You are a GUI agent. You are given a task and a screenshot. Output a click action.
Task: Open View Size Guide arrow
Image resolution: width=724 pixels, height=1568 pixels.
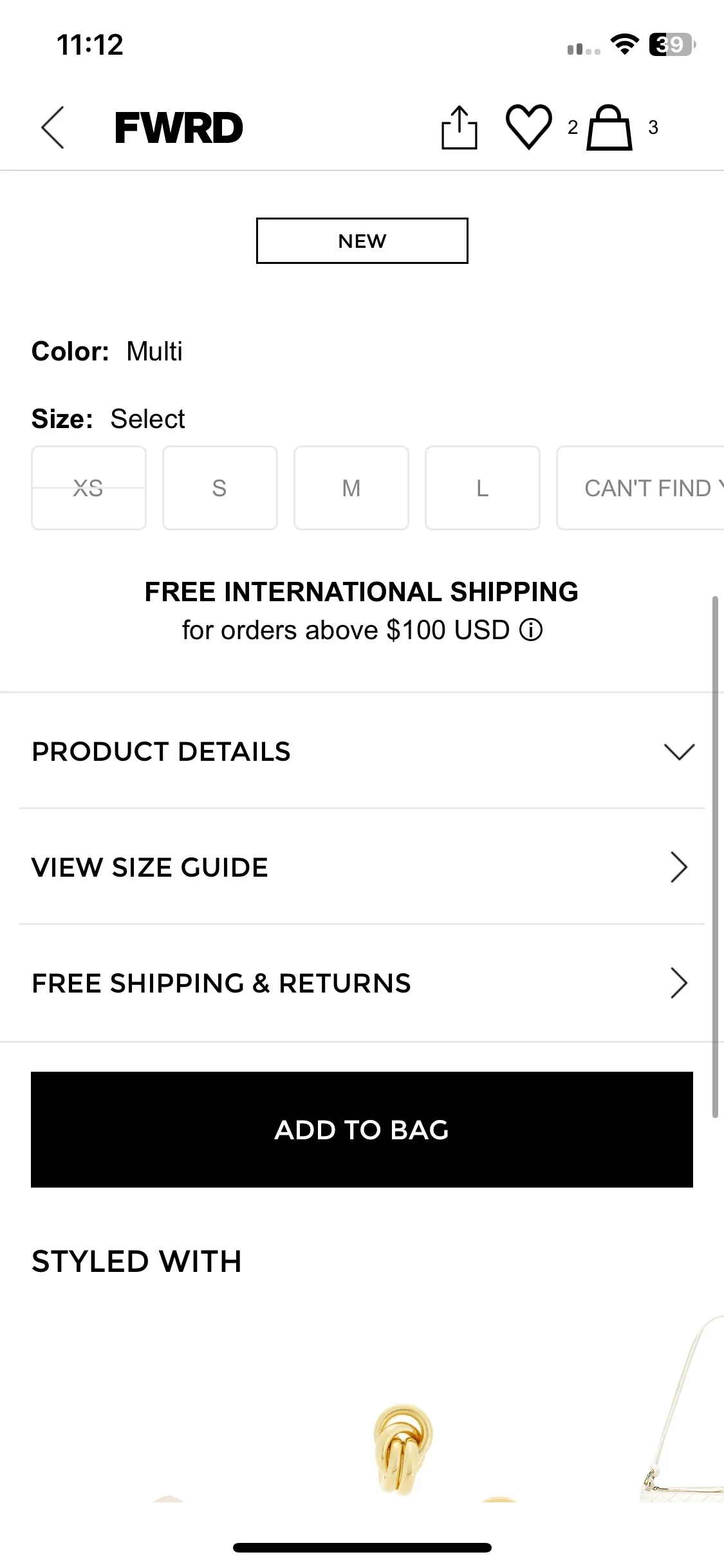click(x=680, y=867)
